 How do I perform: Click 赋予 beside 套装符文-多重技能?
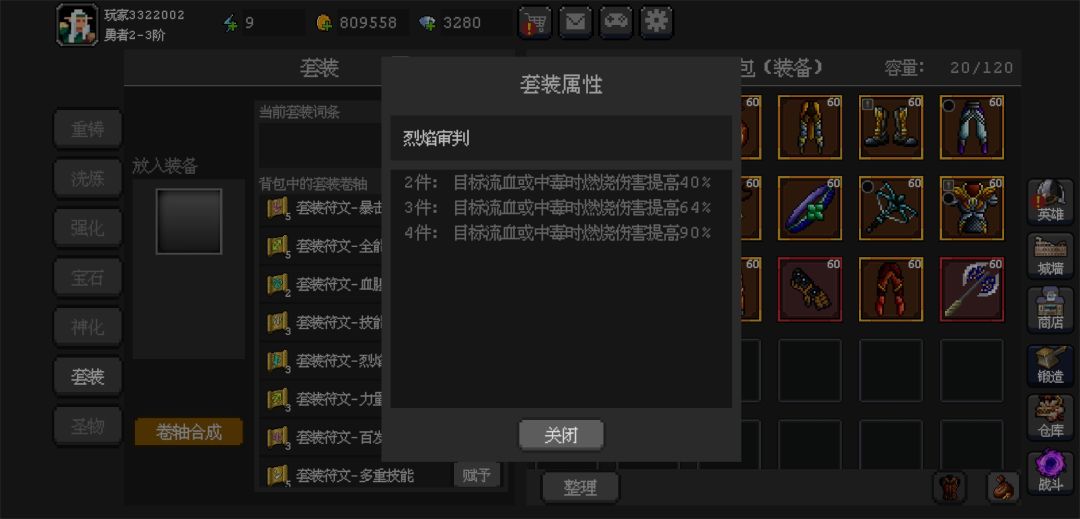(477, 475)
